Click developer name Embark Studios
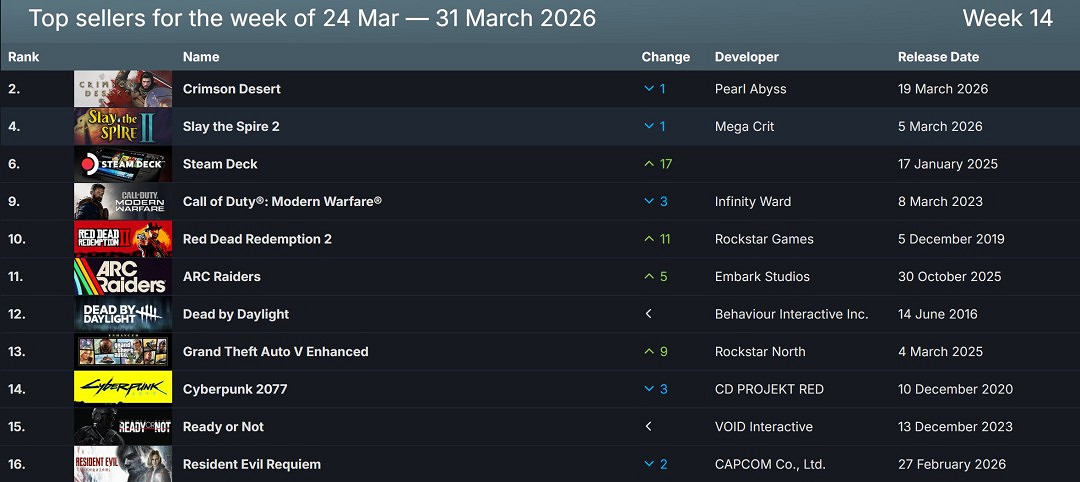The height and width of the screenshot is (482, 1080). (762, 276)
